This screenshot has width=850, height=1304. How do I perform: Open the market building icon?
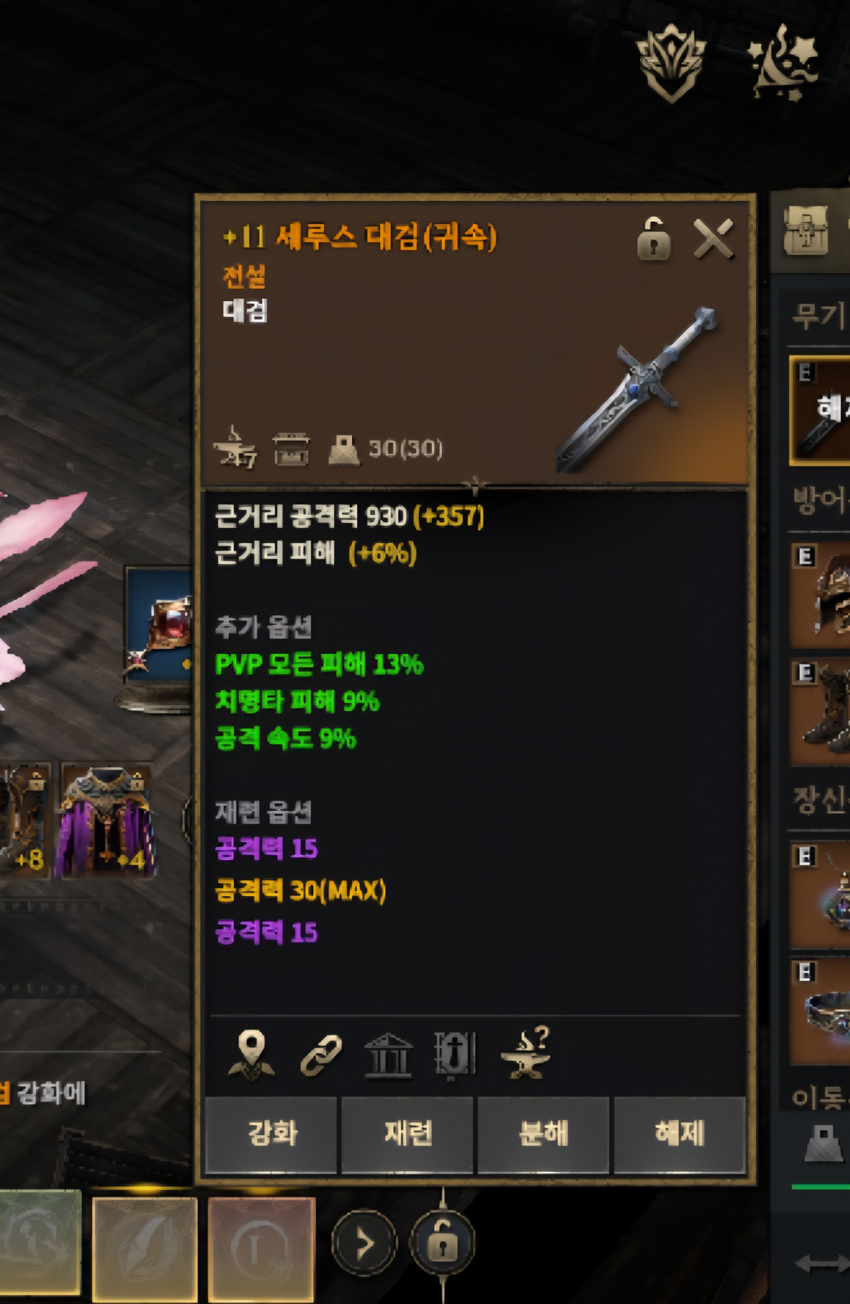click(x=388, y=1055)
